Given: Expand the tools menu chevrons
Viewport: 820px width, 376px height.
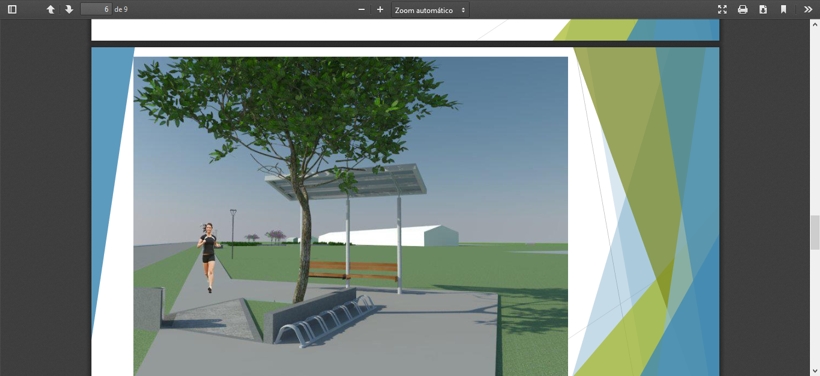Looking at the screenshot, I should [x=808, y=9].
